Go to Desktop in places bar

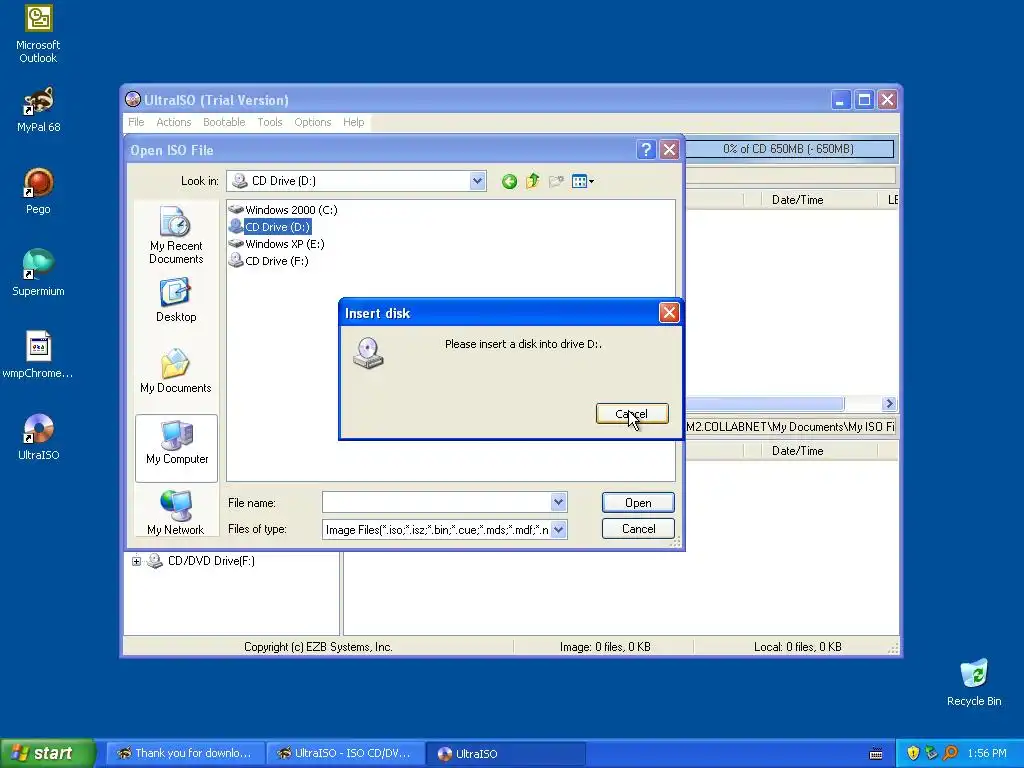pyautogui.click(x=176, y=300)
